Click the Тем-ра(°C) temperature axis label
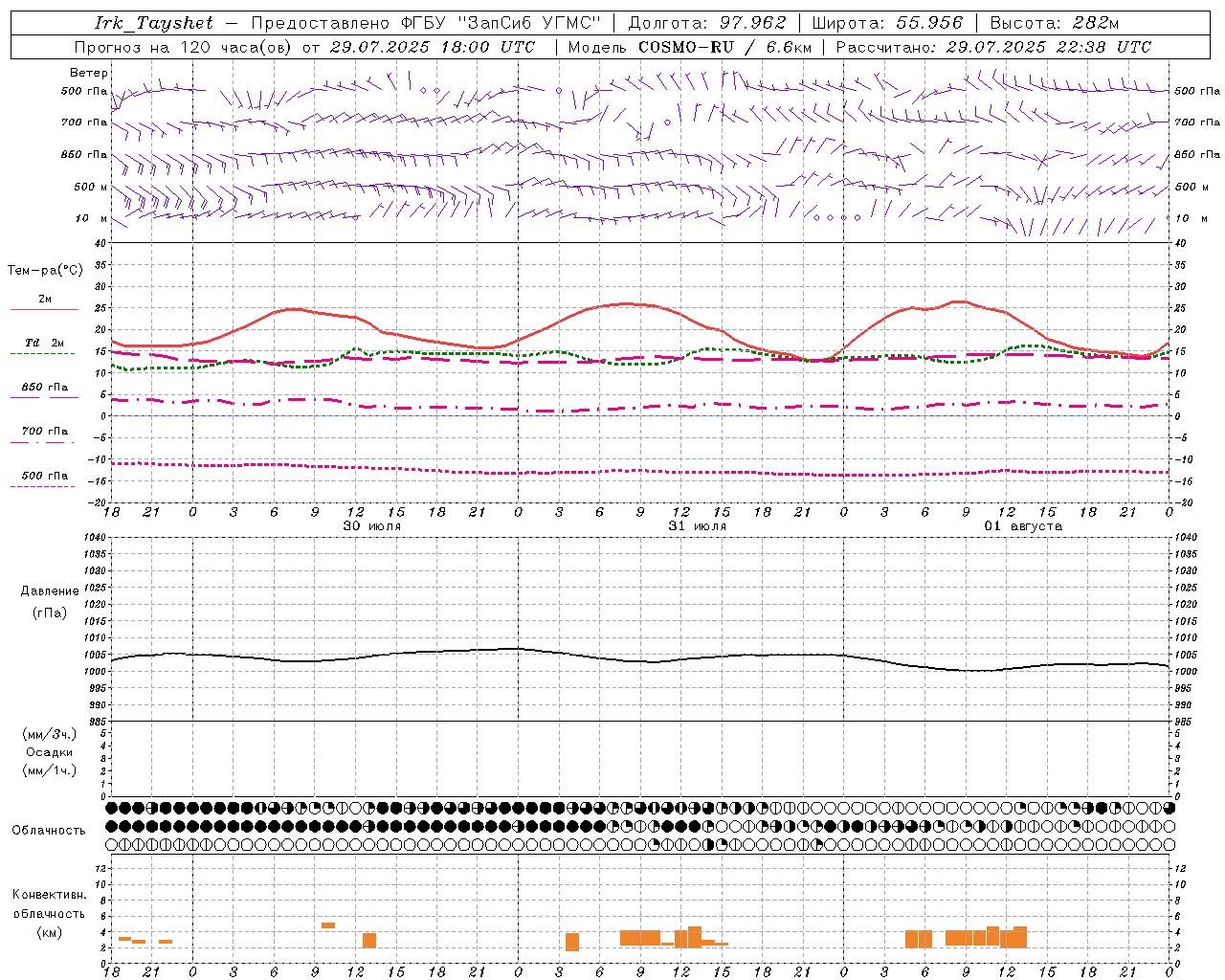This screenshot has height=980, width=1225. [45, 271]
